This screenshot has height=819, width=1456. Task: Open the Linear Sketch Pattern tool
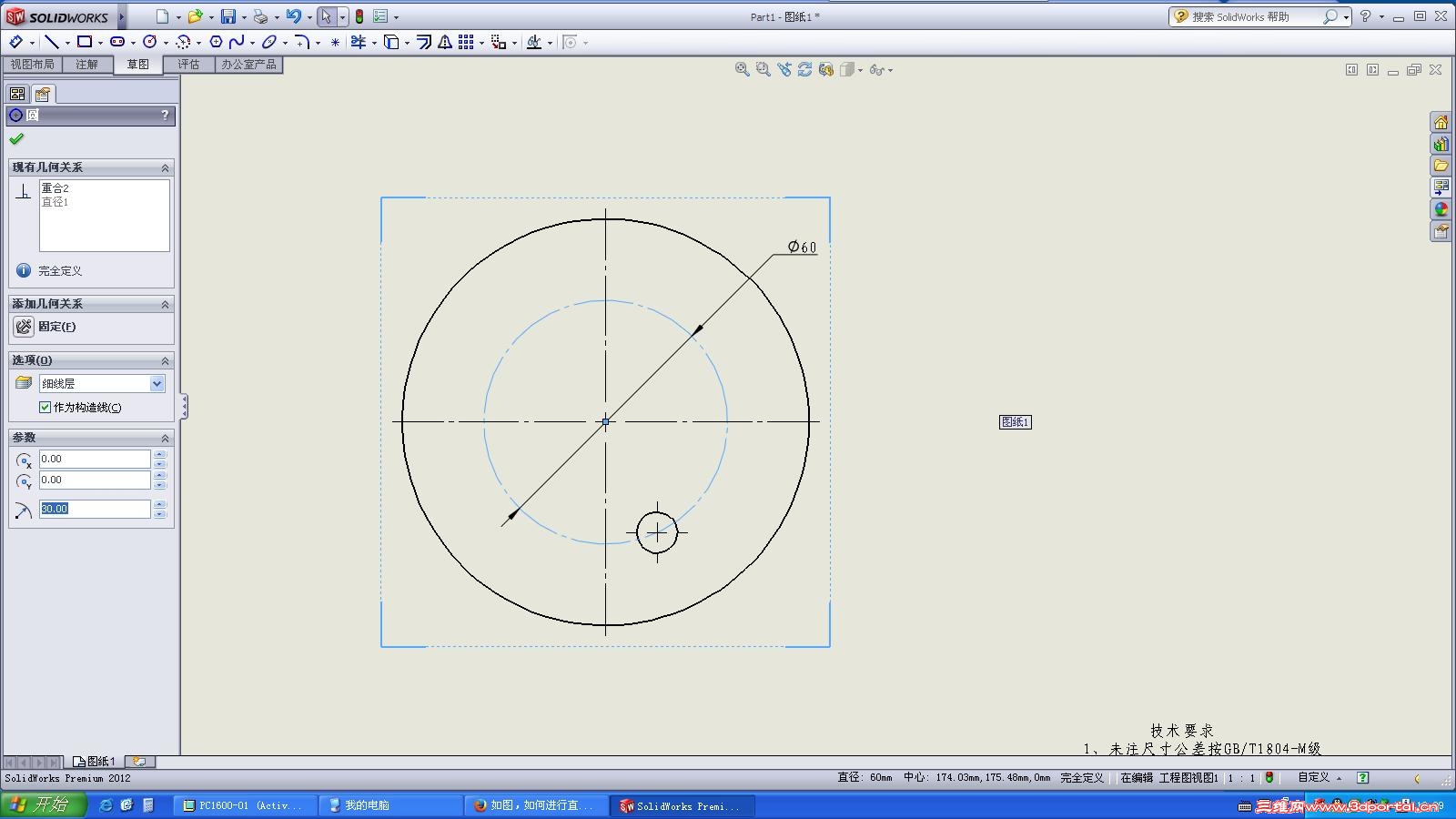(466, 42)
